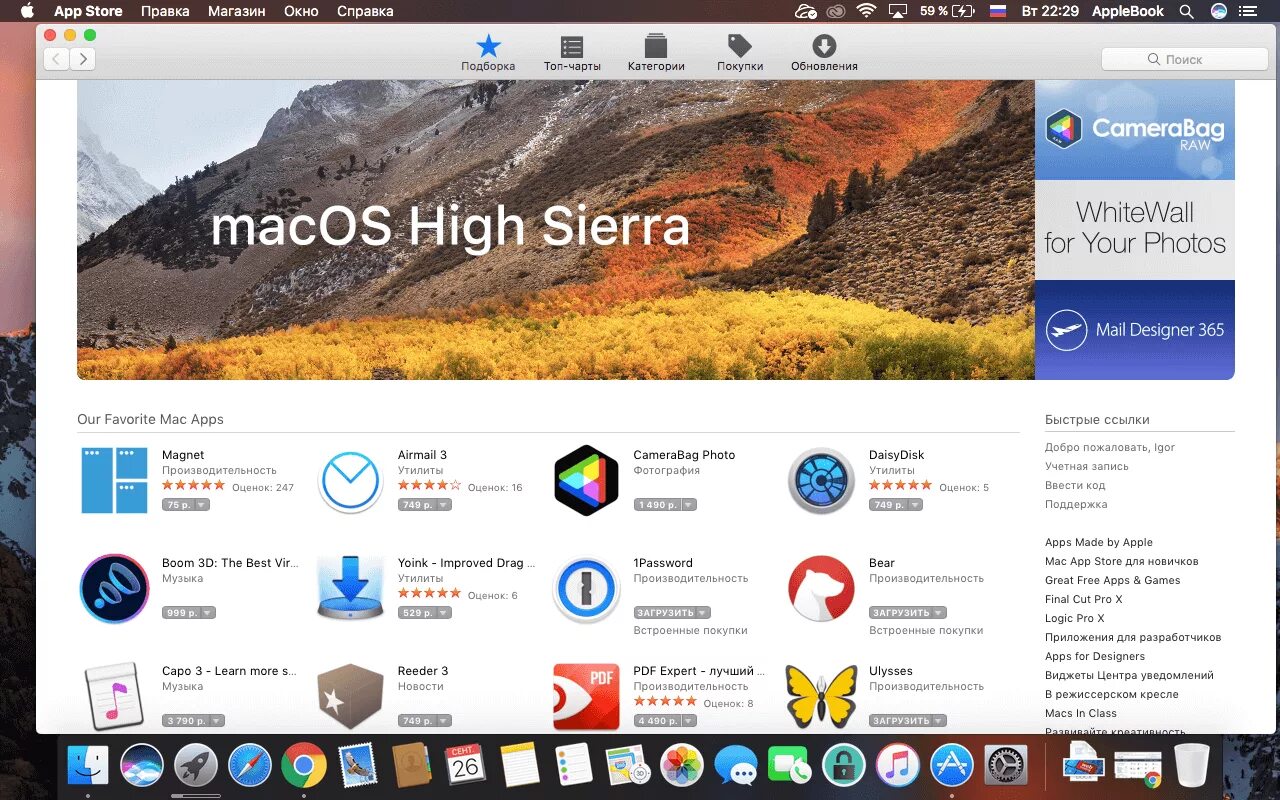Open Spotlight search in the menu bar

tap(1186, 11)
